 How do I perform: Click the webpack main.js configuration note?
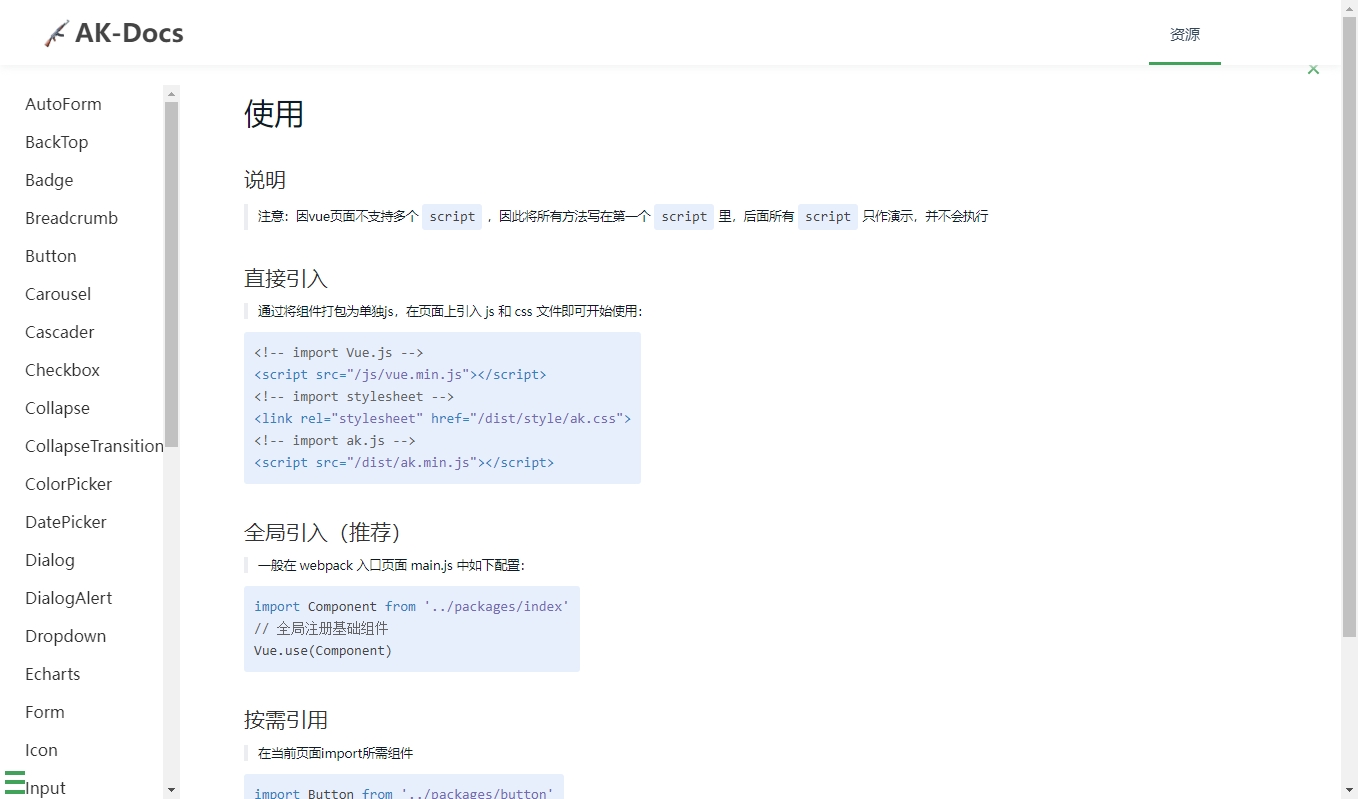click(391, 565)
